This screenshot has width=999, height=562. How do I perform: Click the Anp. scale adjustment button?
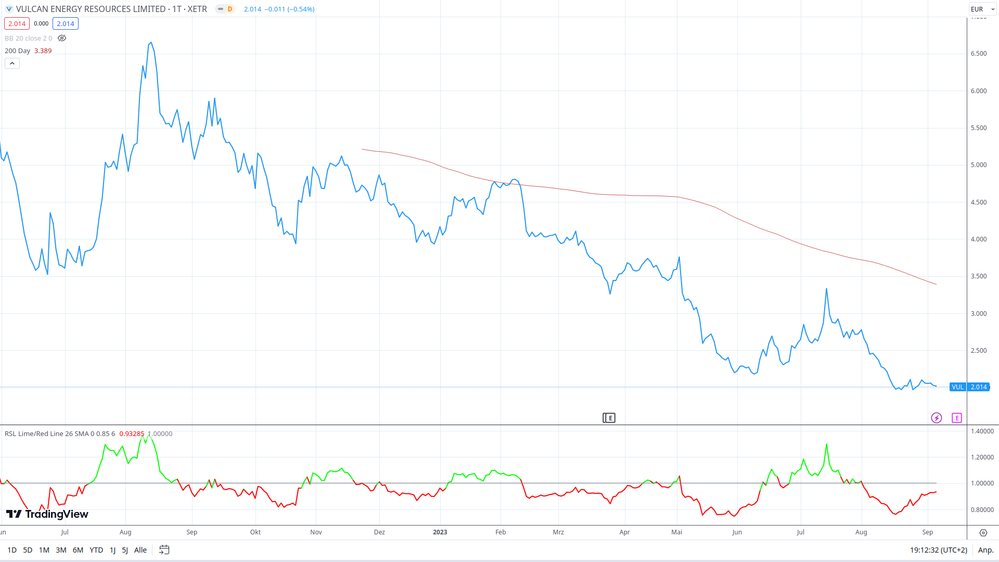click(x=985, y=550)
